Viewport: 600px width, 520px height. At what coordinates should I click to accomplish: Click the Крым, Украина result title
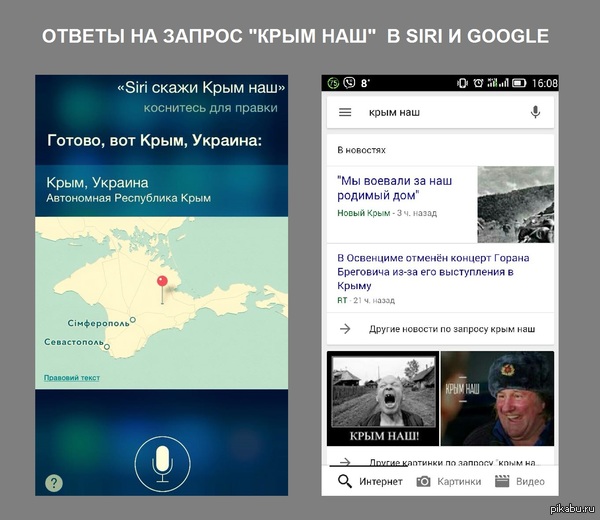tap(97, 183)
